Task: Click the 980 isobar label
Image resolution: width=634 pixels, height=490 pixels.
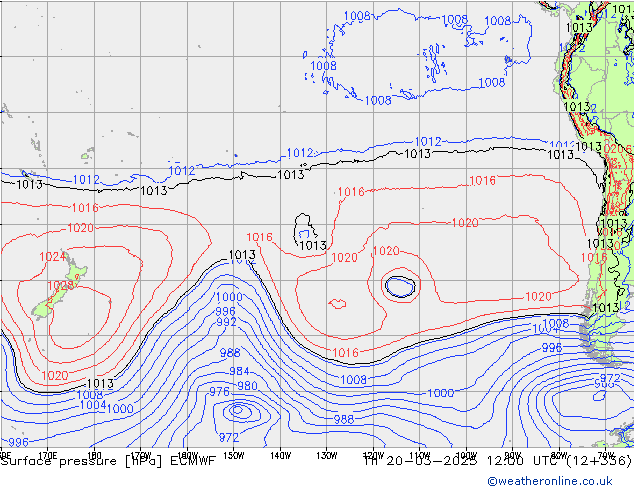Action: (x=247, y=386)
